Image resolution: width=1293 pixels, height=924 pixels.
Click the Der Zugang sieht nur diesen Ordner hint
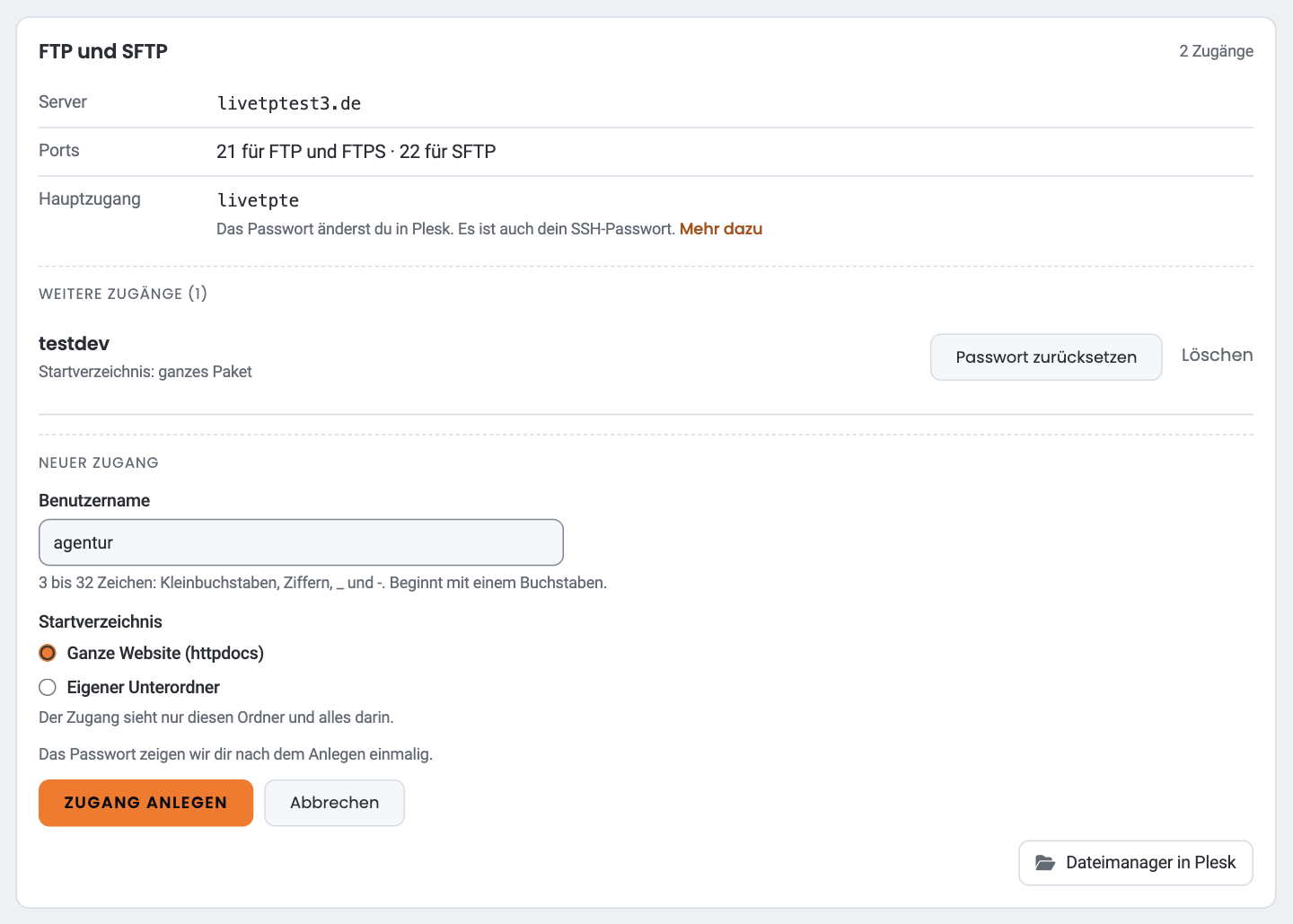click(216, 717)
